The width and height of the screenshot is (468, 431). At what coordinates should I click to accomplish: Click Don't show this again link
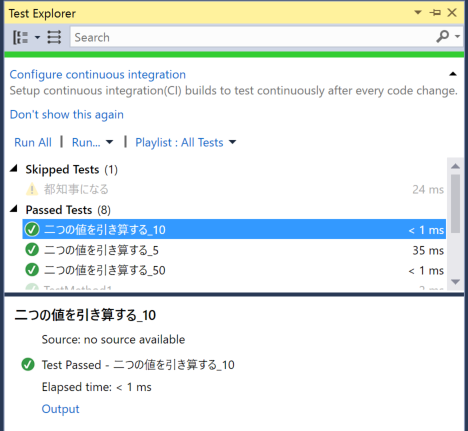point(67,115)
